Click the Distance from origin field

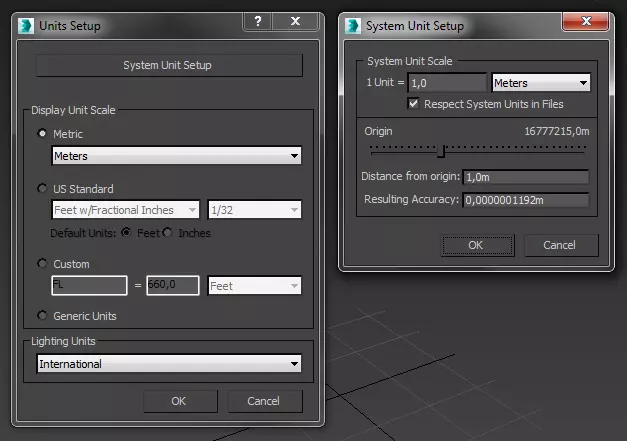(x=526, y=177)
